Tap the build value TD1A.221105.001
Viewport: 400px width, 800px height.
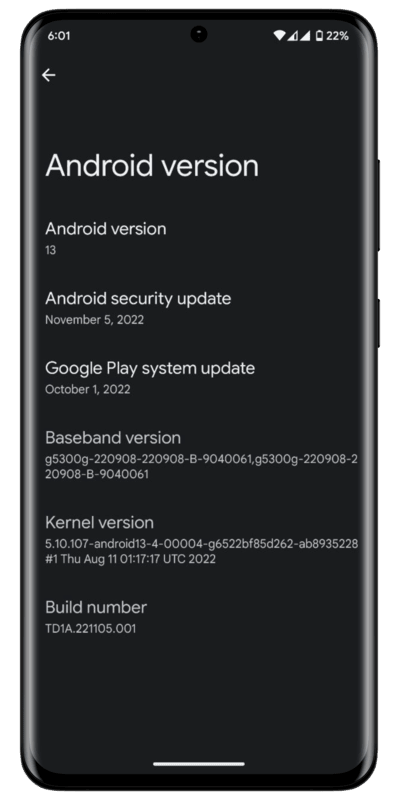tap(91, 629)
